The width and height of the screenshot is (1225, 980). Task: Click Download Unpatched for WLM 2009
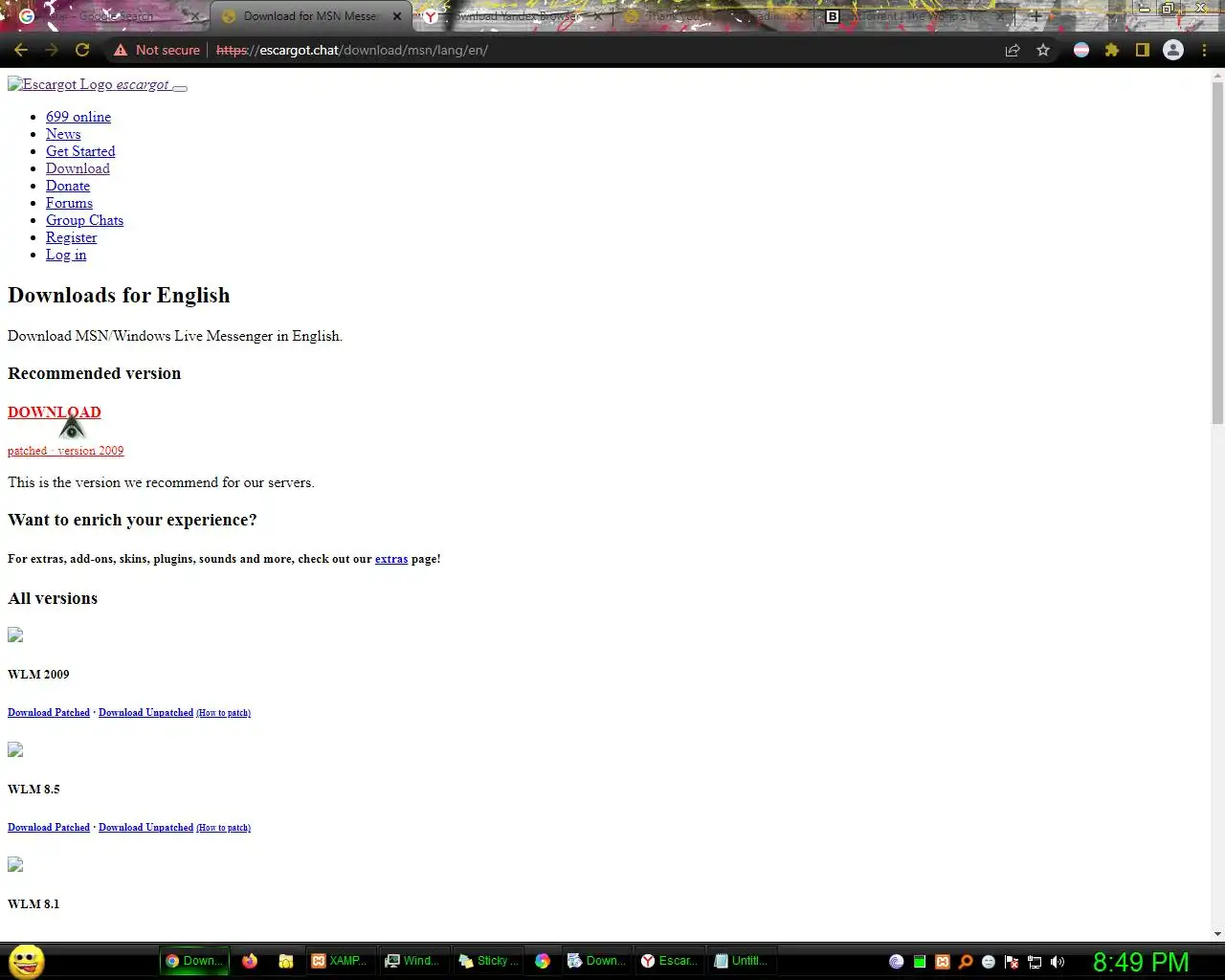[145, 713]
